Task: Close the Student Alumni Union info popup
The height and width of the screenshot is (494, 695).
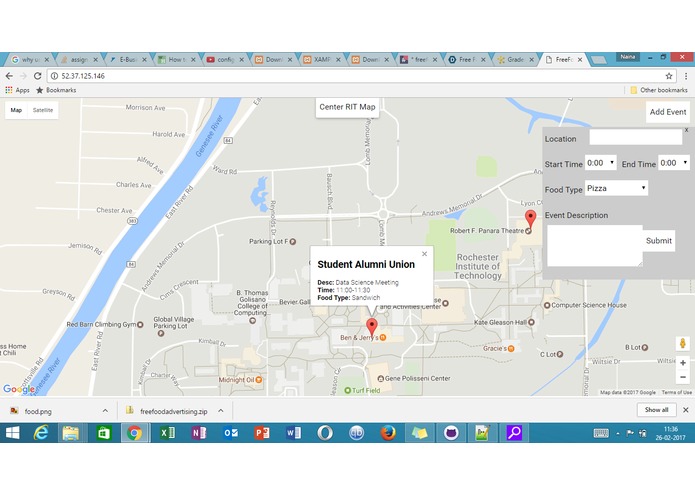Action: coord(424,254)
